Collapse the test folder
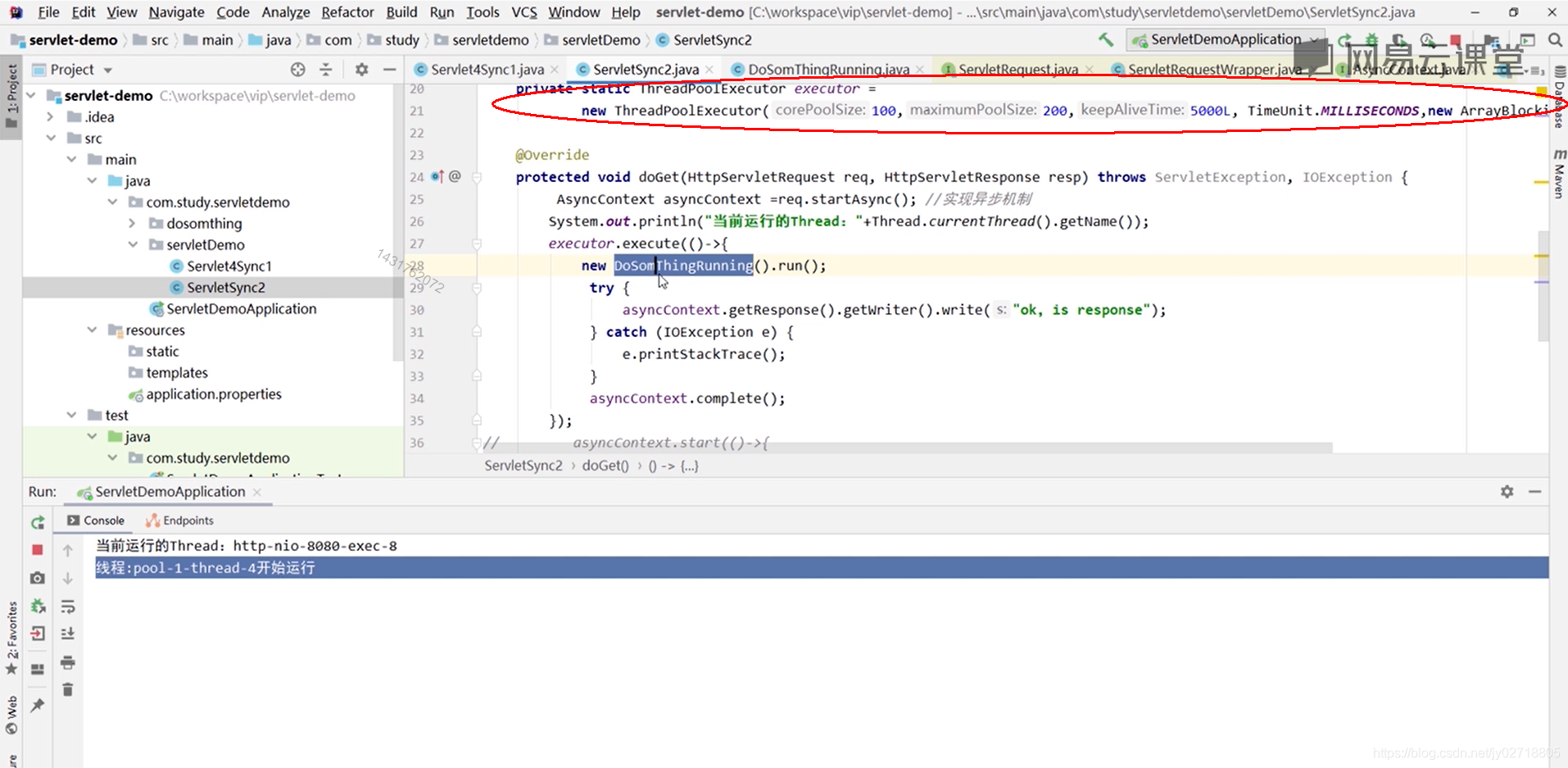Viewport: 1568px width, 768px height. pyautogui.click(x=72, y=416)
